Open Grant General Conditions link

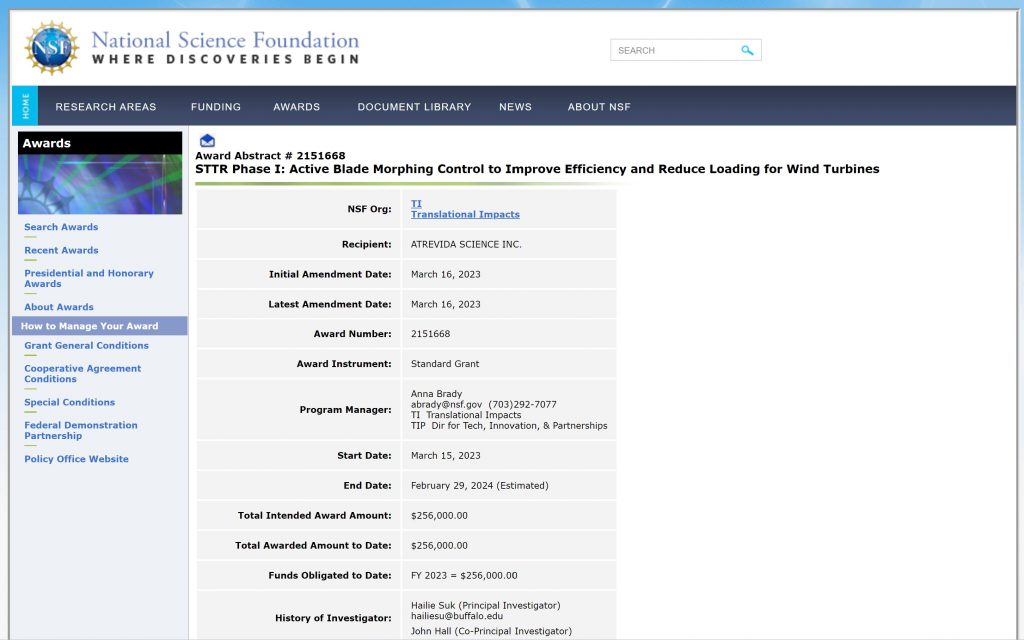click(x=86, y=345)
